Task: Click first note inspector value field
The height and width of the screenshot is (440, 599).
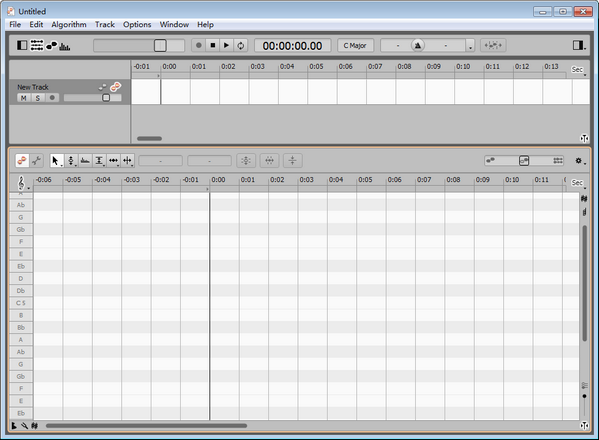Action: 160,160
